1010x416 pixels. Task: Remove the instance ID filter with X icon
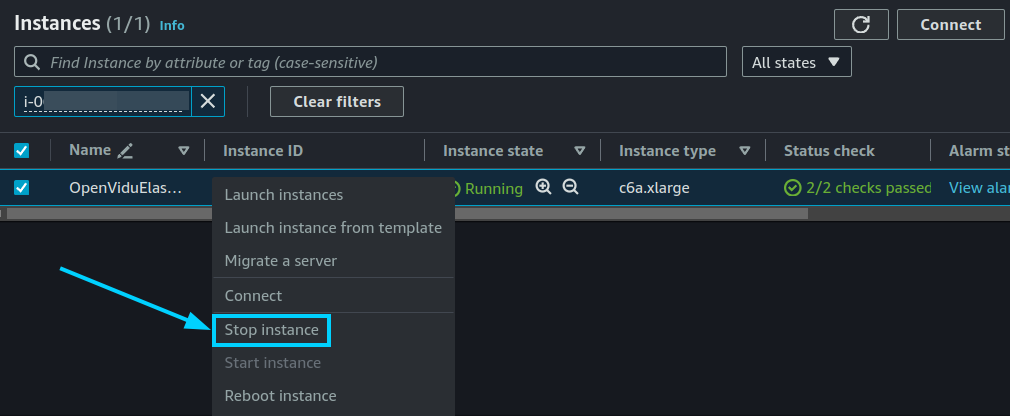pyautogui.click(x=207, y=101)
